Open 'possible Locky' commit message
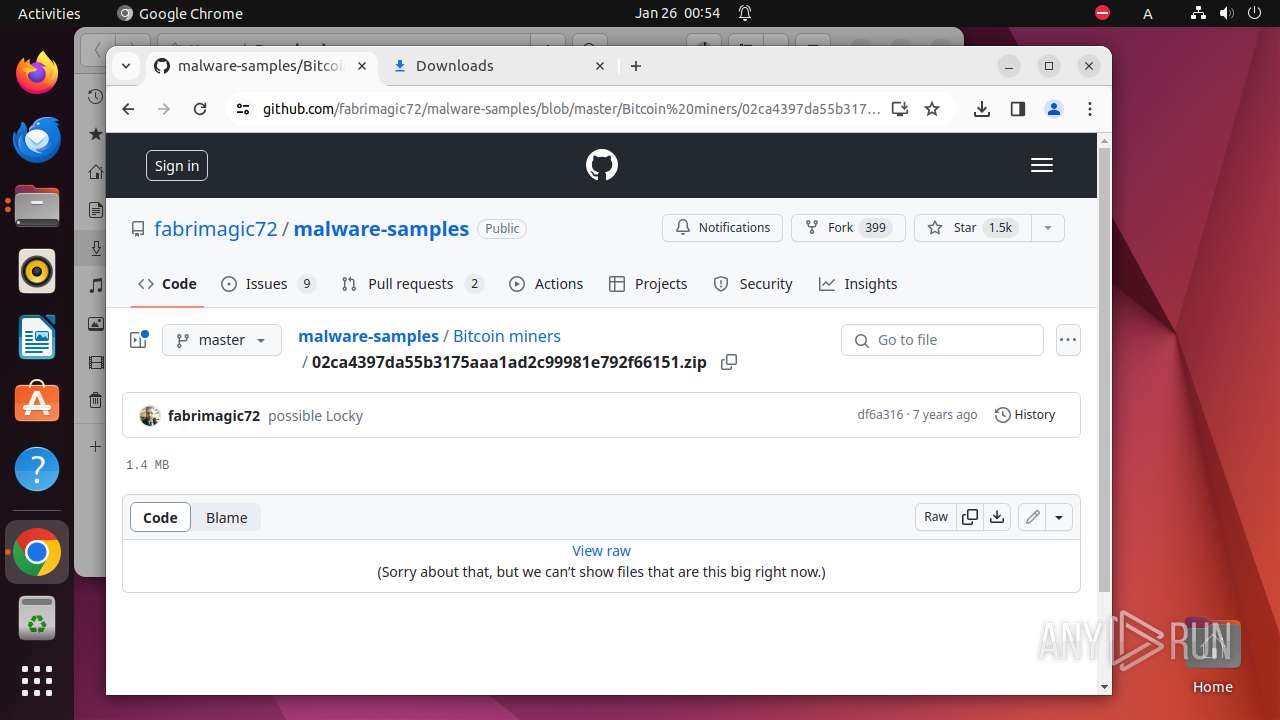 315,416
